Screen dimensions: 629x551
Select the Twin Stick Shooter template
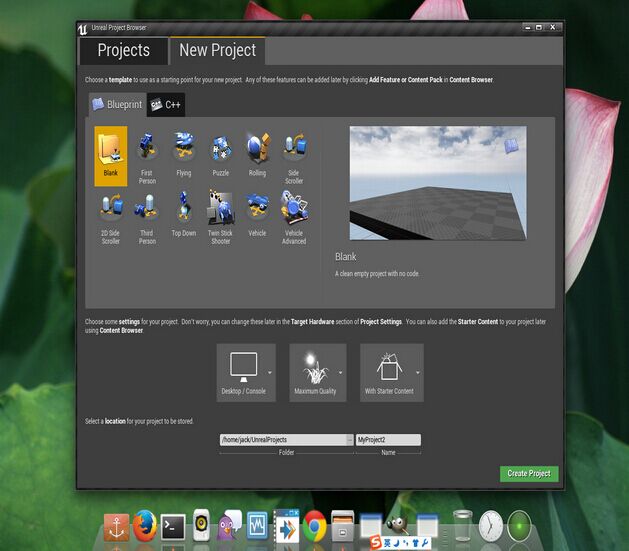click(221, 217)
